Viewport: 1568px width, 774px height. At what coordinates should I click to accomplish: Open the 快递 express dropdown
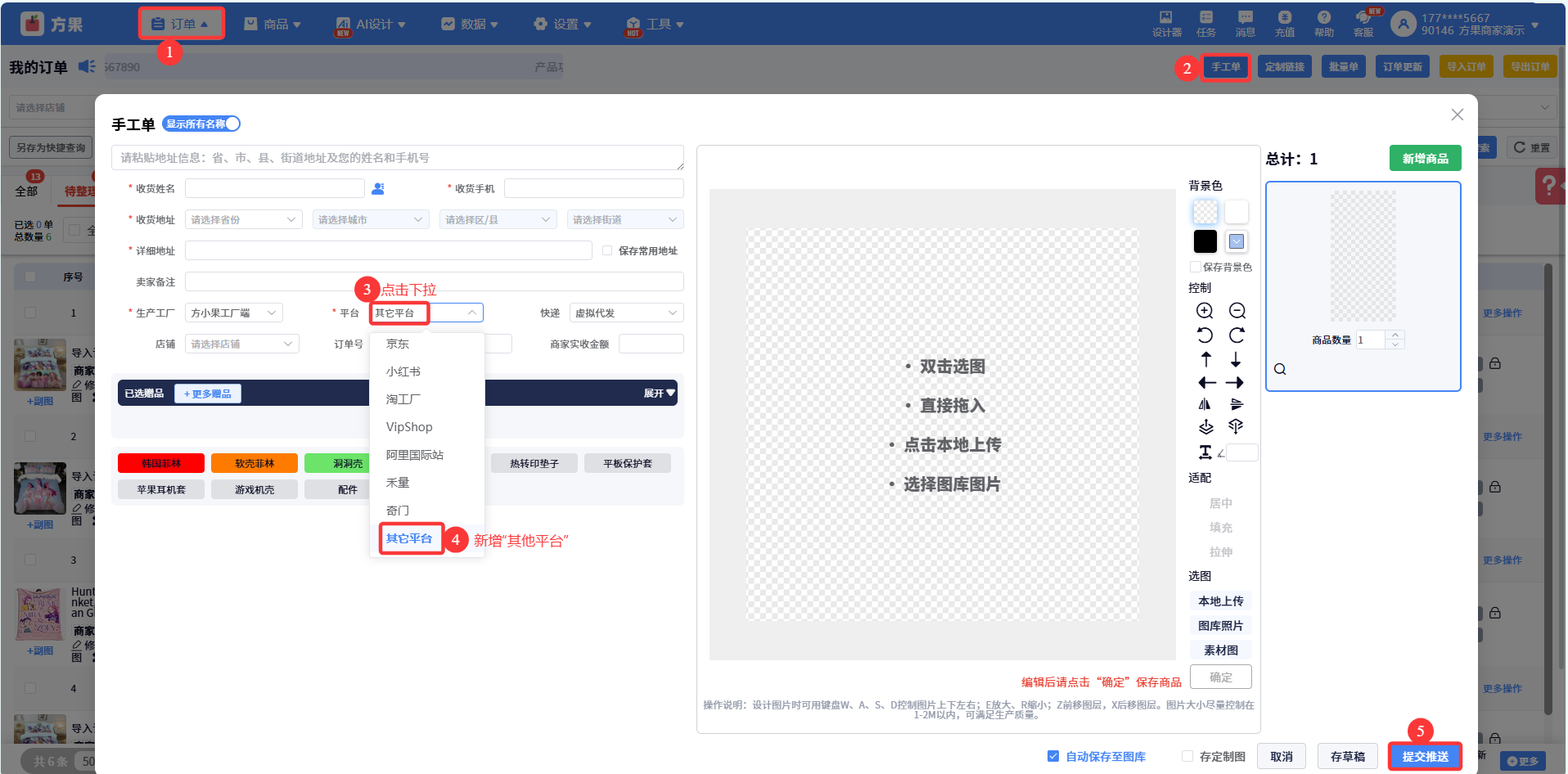(x=627, y=313)
